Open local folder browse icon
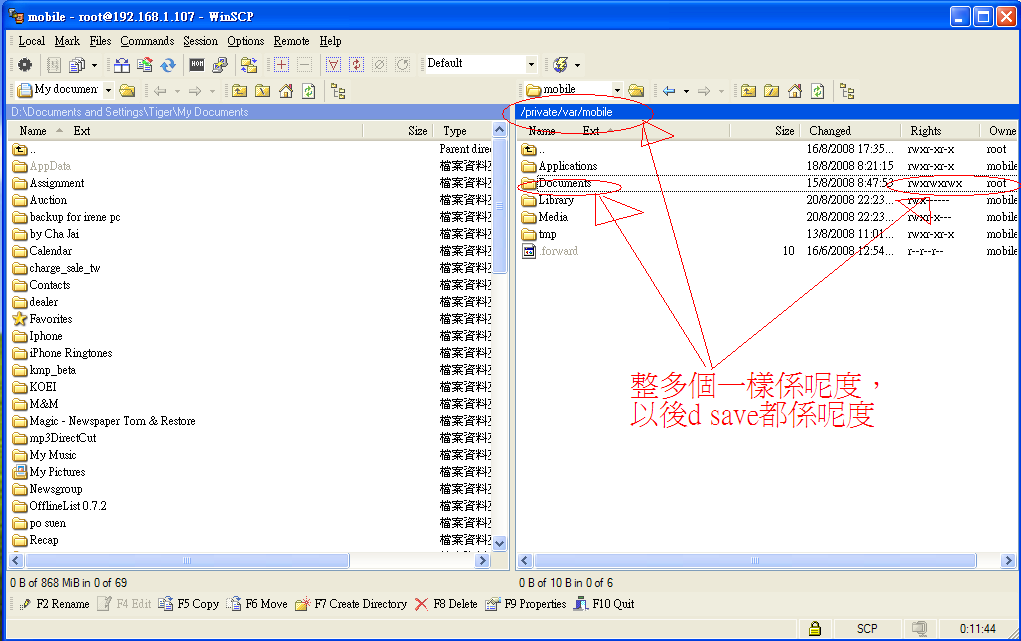Image resolution: width=1021 pixels, height=641 pixels. [x=127, y=91]
